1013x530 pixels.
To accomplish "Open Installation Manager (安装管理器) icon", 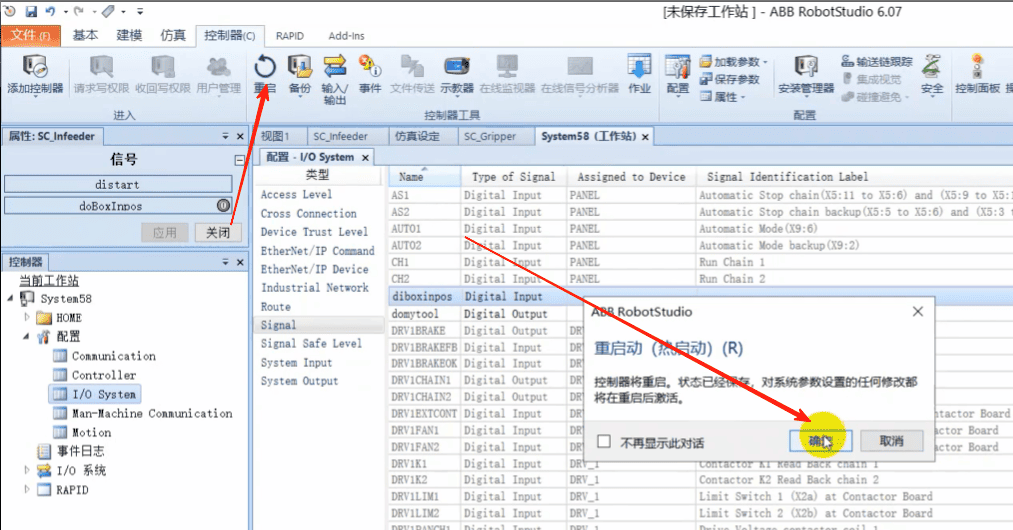I will click(806, 74).
